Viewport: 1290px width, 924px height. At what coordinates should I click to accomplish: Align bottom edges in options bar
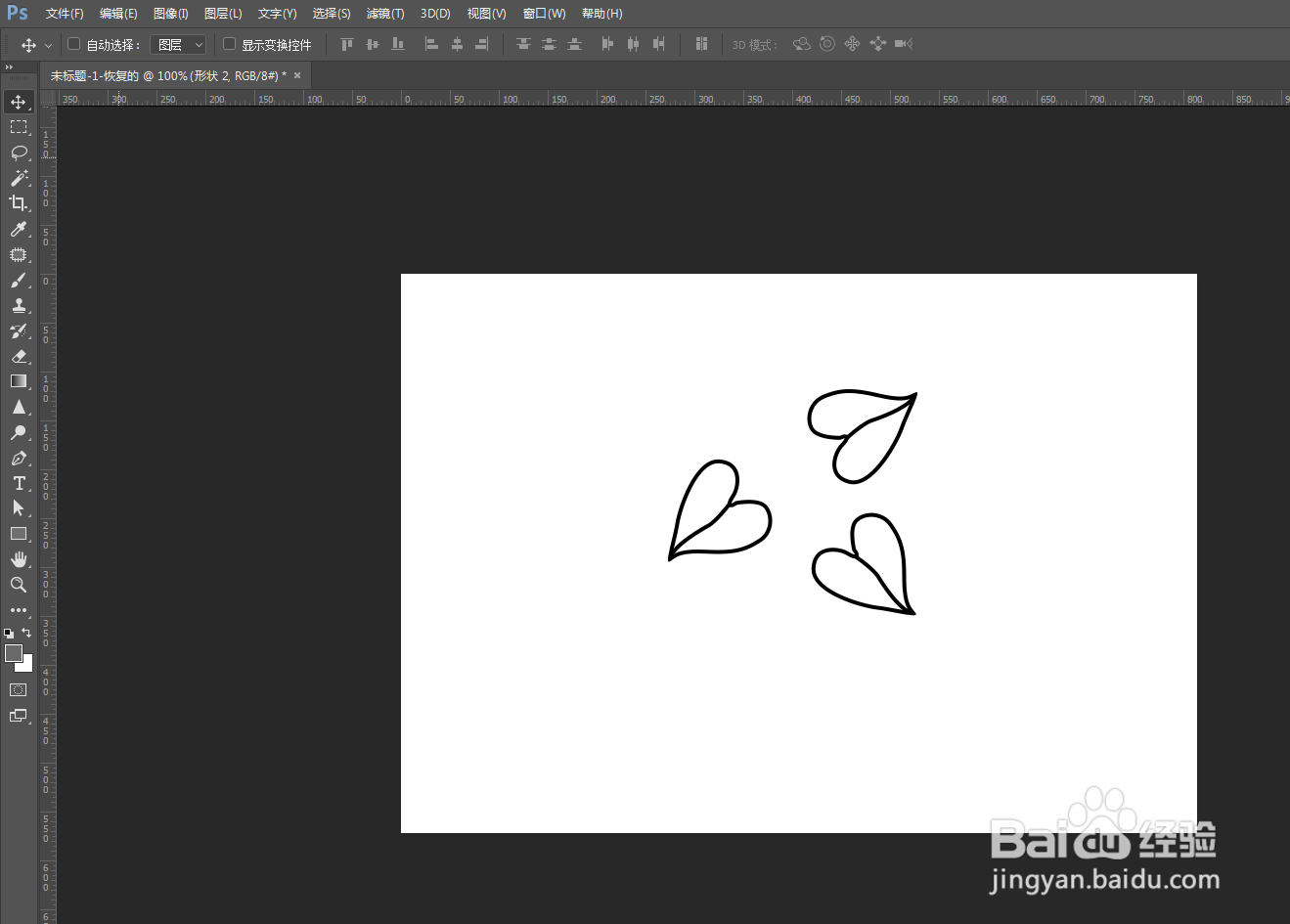(397, 44)
